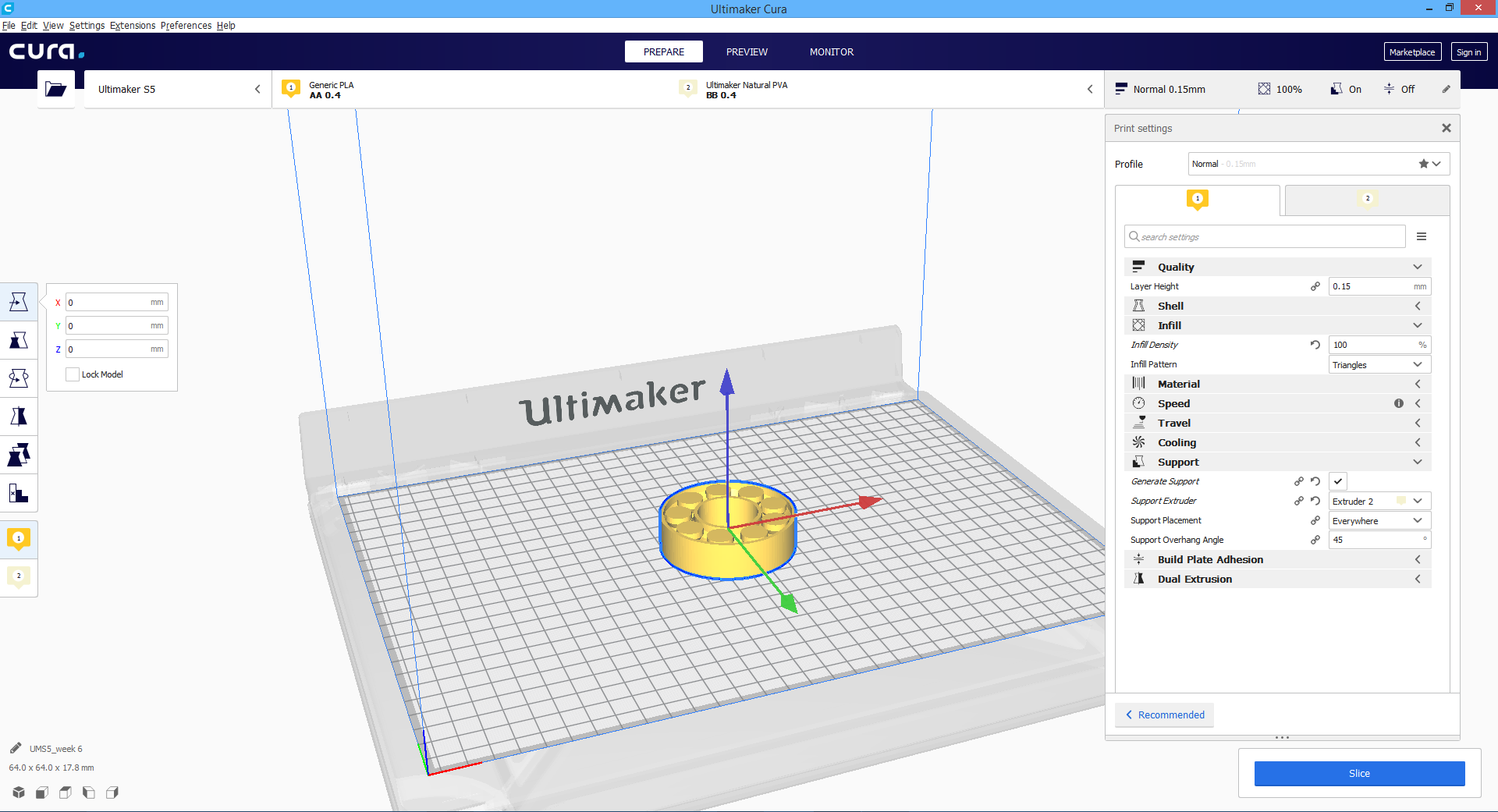Expand the Shell settings section
The image size is (1498, 812).
(1278, 306)
